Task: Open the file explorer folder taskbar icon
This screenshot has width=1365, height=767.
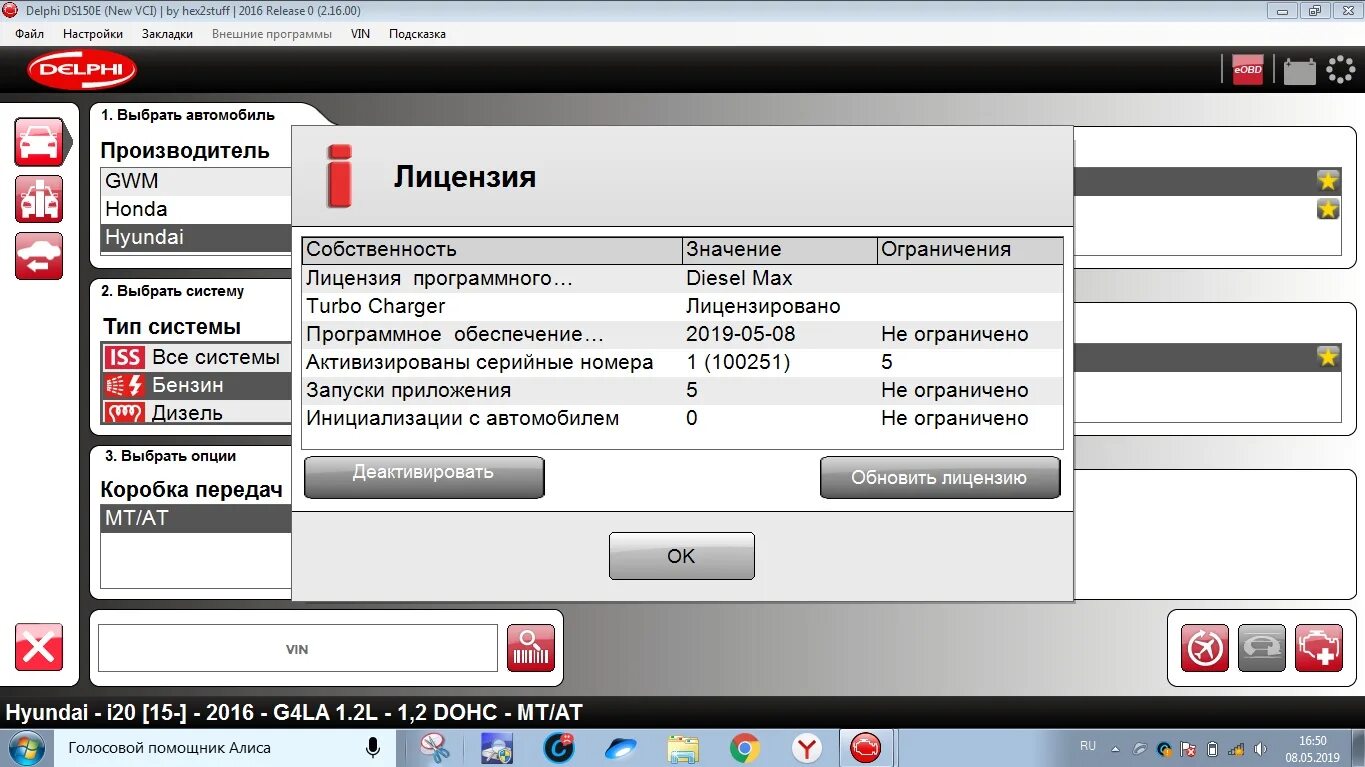Action: [683, 748]
